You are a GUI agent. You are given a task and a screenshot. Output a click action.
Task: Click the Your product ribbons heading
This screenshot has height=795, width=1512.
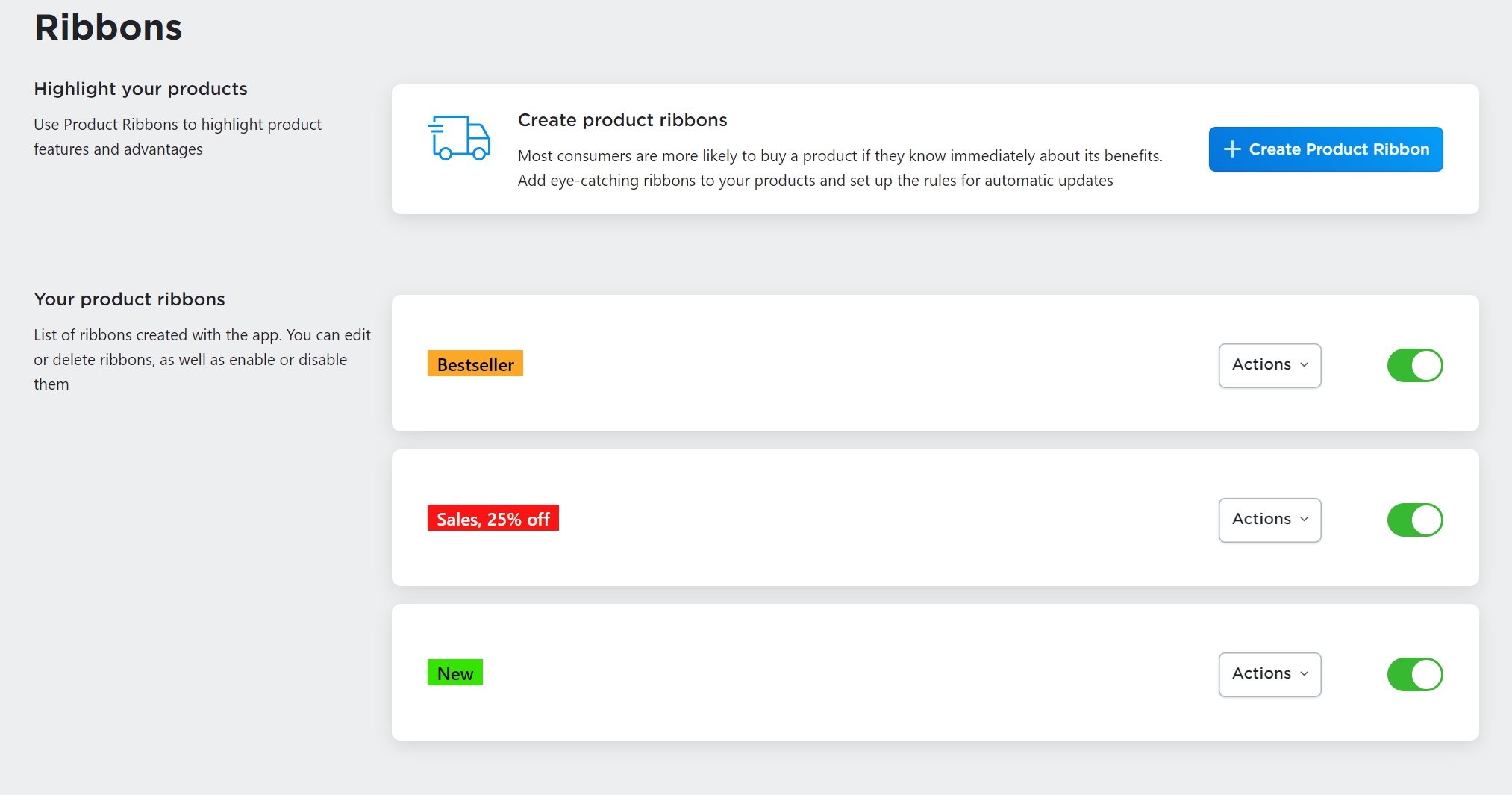coord(129,299)
